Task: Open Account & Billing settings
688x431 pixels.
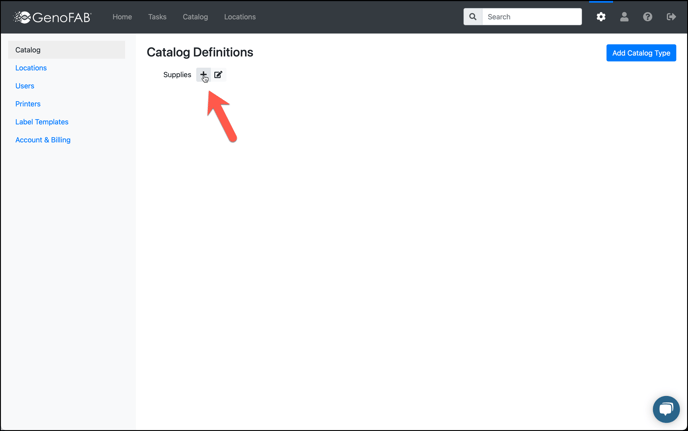Action: [x=43, y=140]
